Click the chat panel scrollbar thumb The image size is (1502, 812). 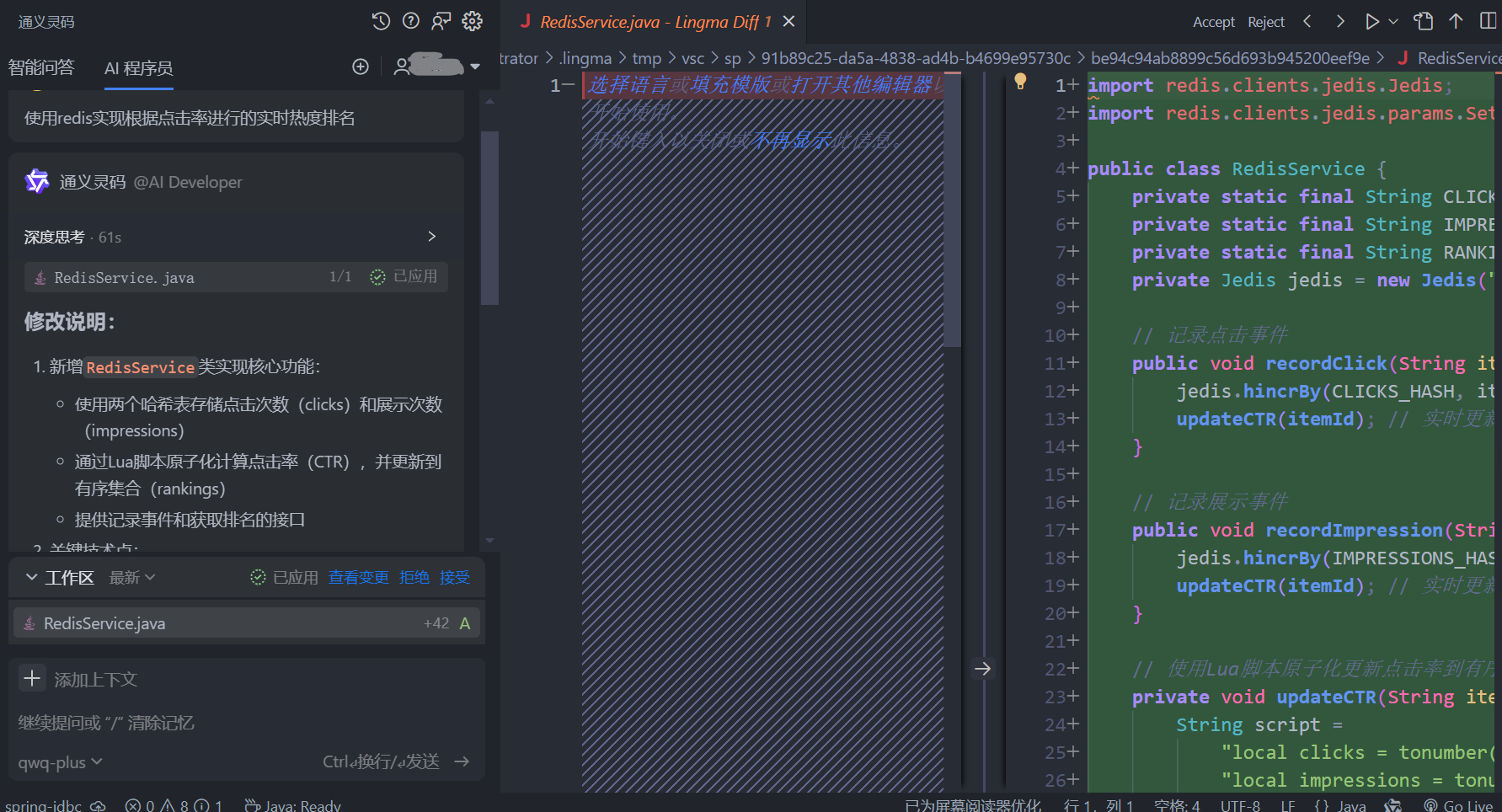[489, 217]
